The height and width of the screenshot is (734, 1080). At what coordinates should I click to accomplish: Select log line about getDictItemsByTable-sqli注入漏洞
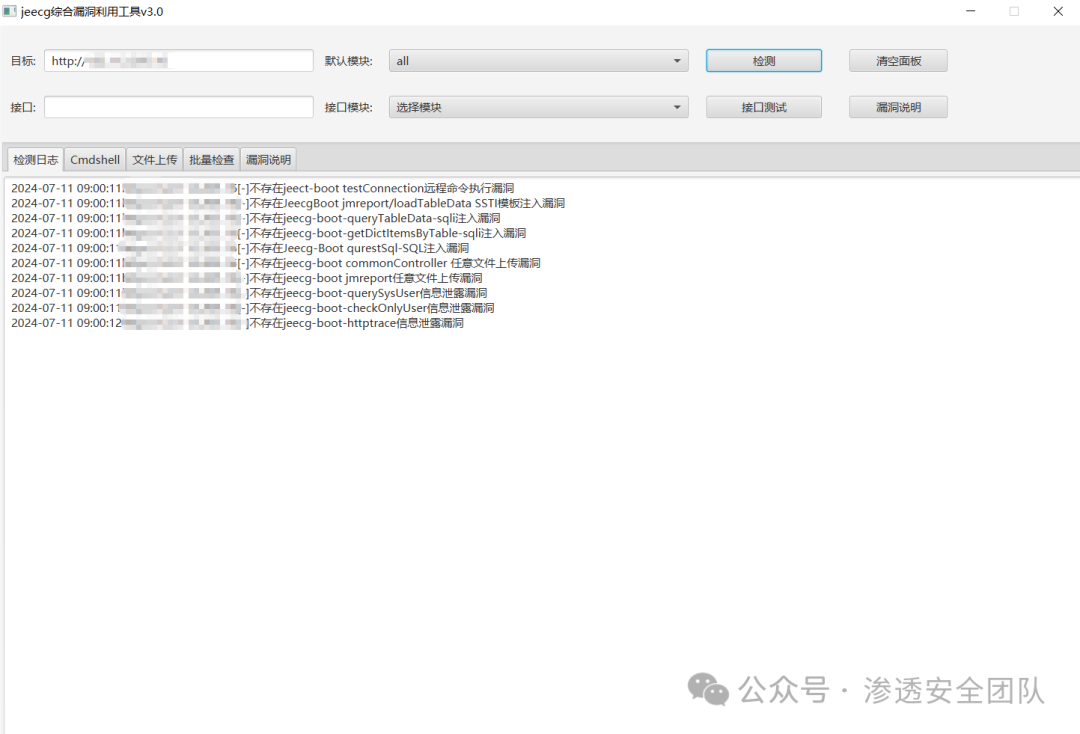269,233
